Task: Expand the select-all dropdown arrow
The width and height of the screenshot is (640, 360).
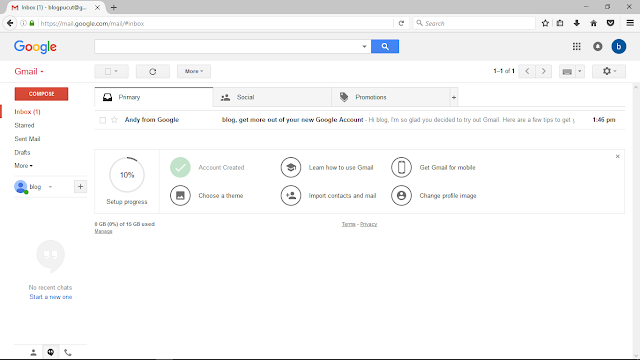Action: [116, 71]
